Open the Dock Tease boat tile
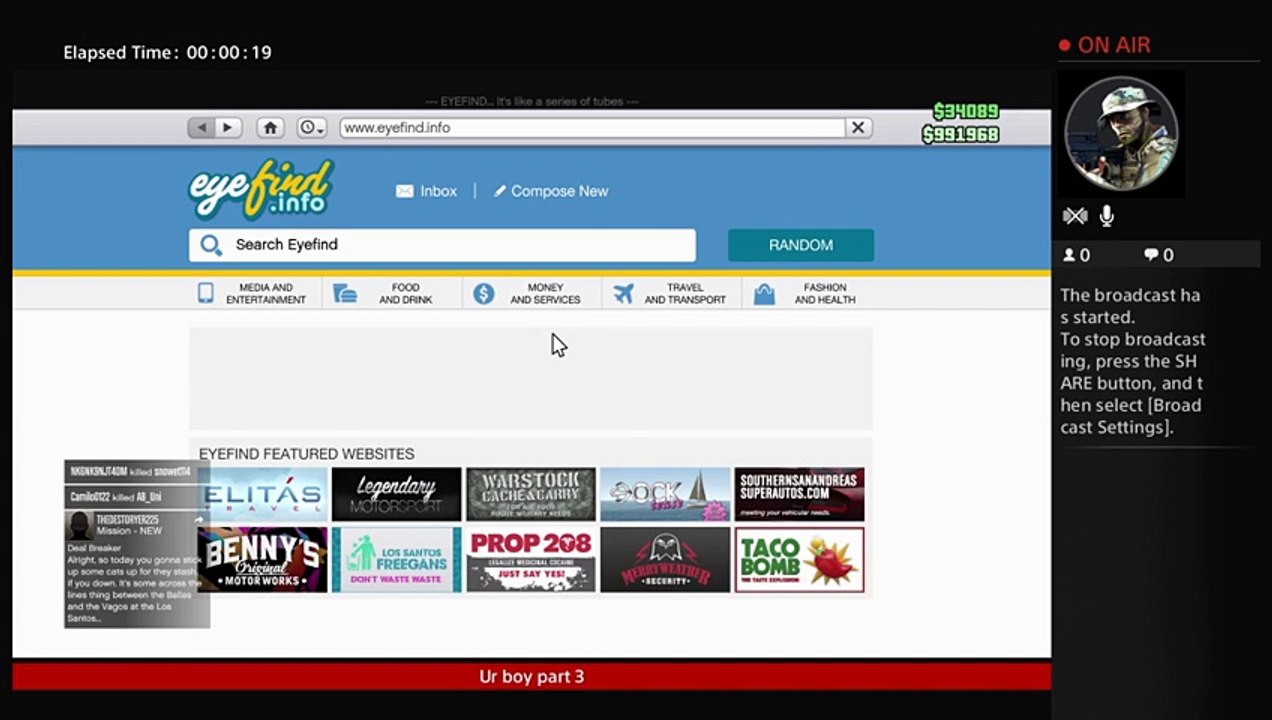Viewport: 1272px width, 720px height. (x=665, y=494)
